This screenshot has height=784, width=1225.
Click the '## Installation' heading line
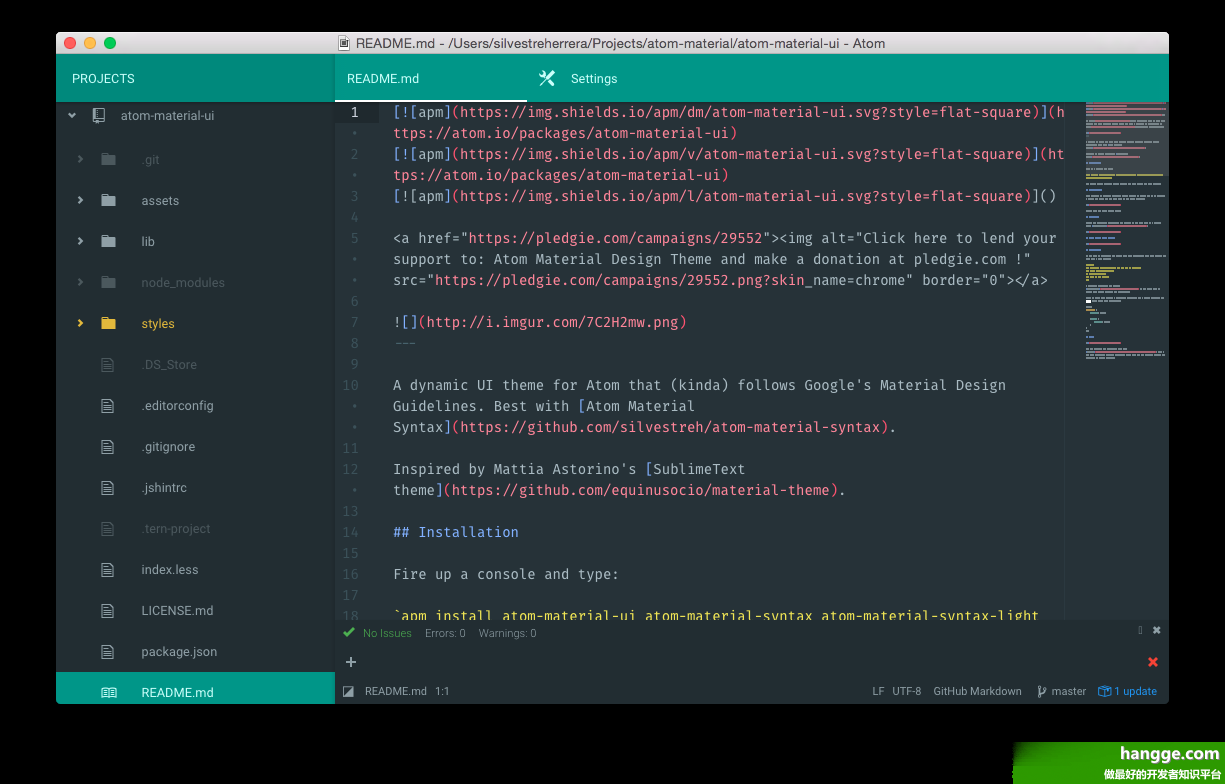(x=456, y=532)
